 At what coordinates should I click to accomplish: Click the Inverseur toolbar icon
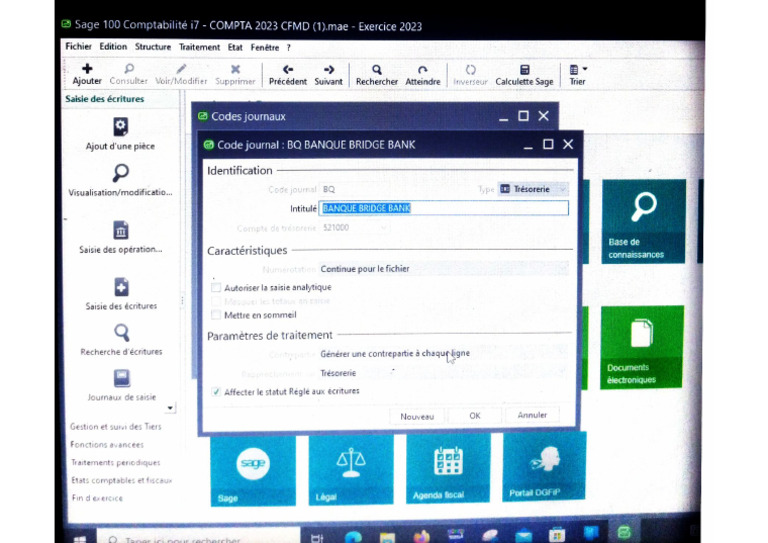coord(470,70)
